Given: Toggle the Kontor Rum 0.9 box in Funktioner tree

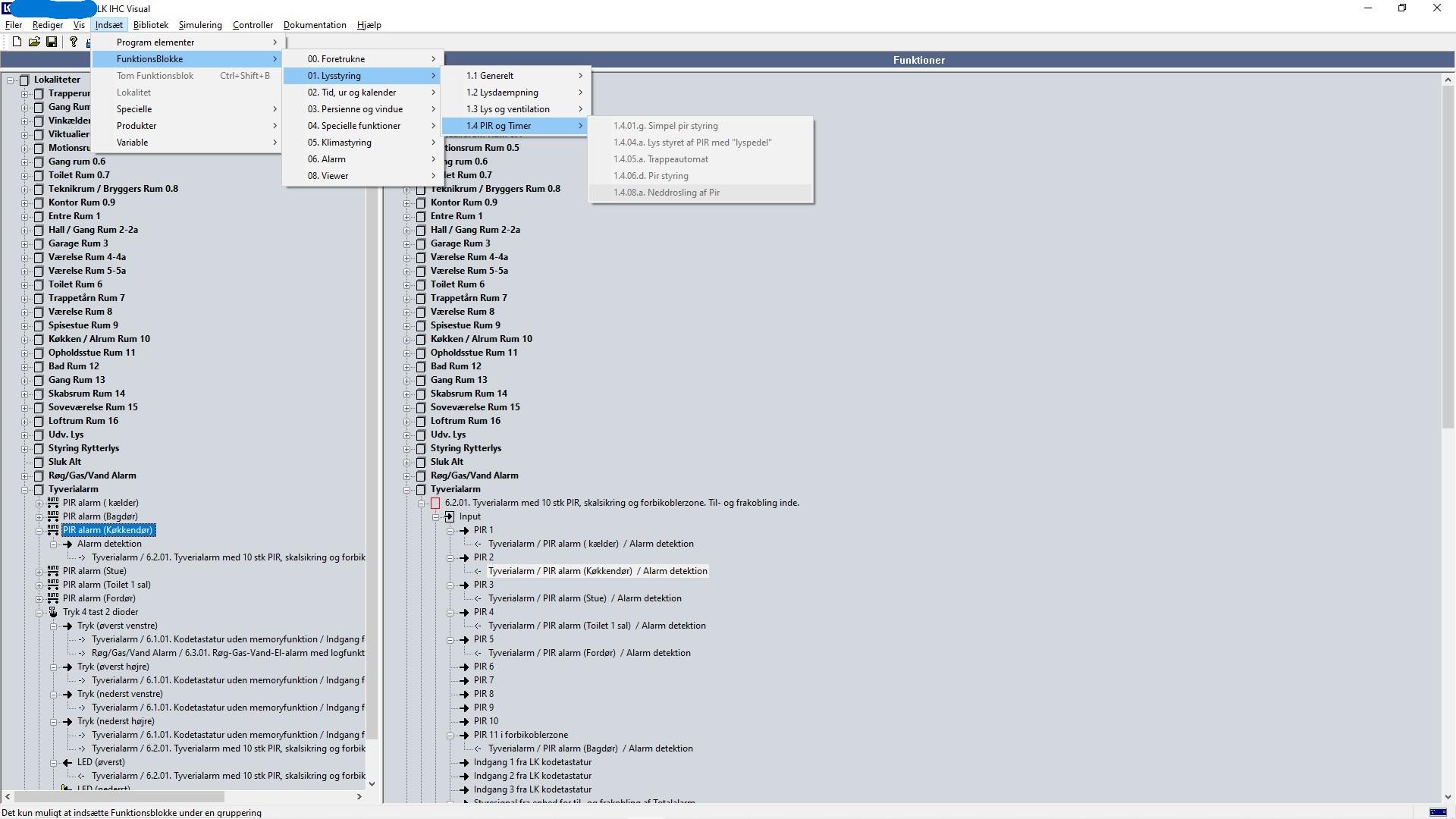Looking at the screenshot, I should pos(421,202).
